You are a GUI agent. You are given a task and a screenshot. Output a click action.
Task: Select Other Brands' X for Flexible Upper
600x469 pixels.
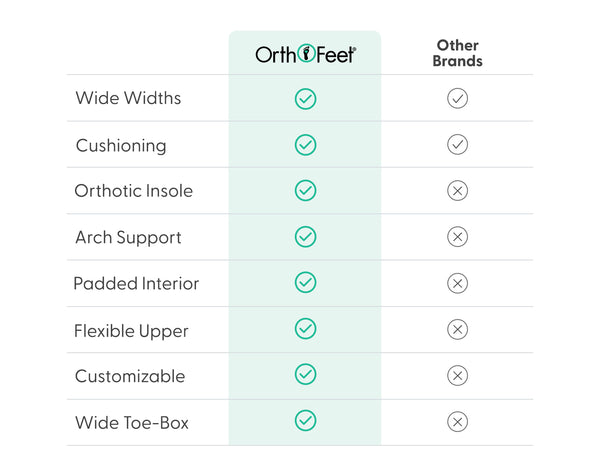[x=457, y=329]
